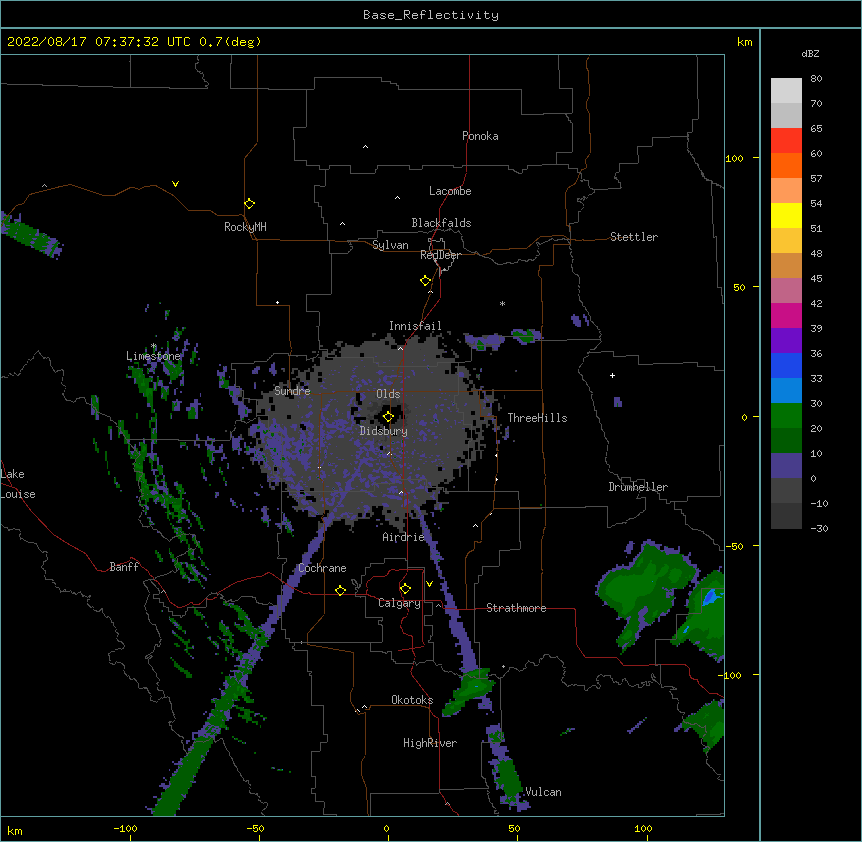
Task: Click the HighRiver label
Action: [430, 743]
